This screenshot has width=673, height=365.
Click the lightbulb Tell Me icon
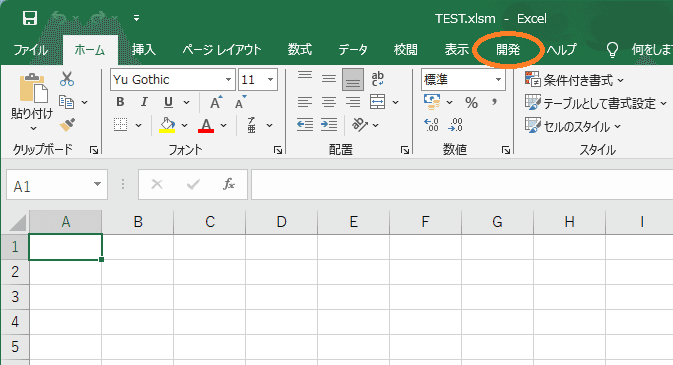(x=612, y=50)
